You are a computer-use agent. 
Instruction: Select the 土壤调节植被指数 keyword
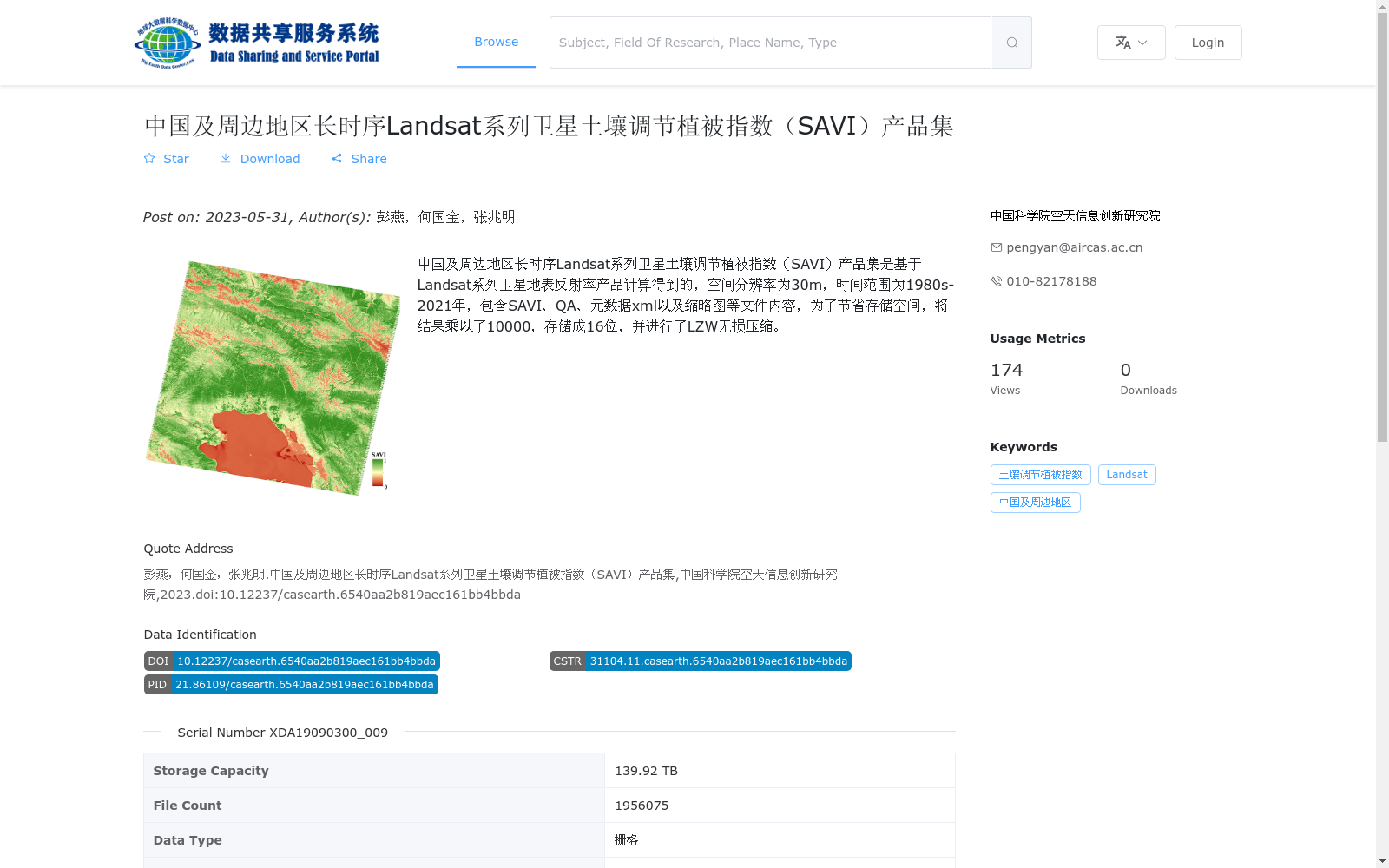[x=1040, y=475]
